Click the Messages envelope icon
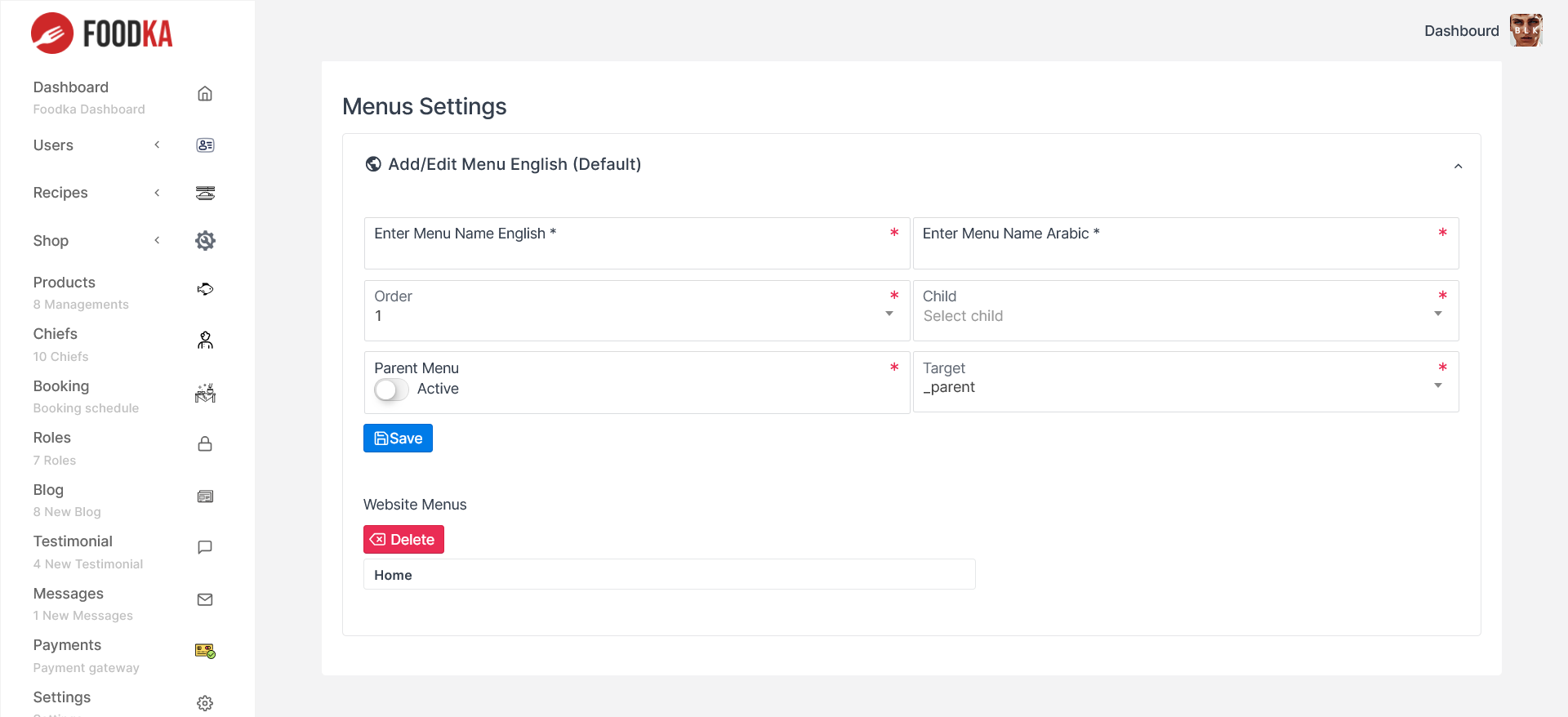 tap(205, 599)
